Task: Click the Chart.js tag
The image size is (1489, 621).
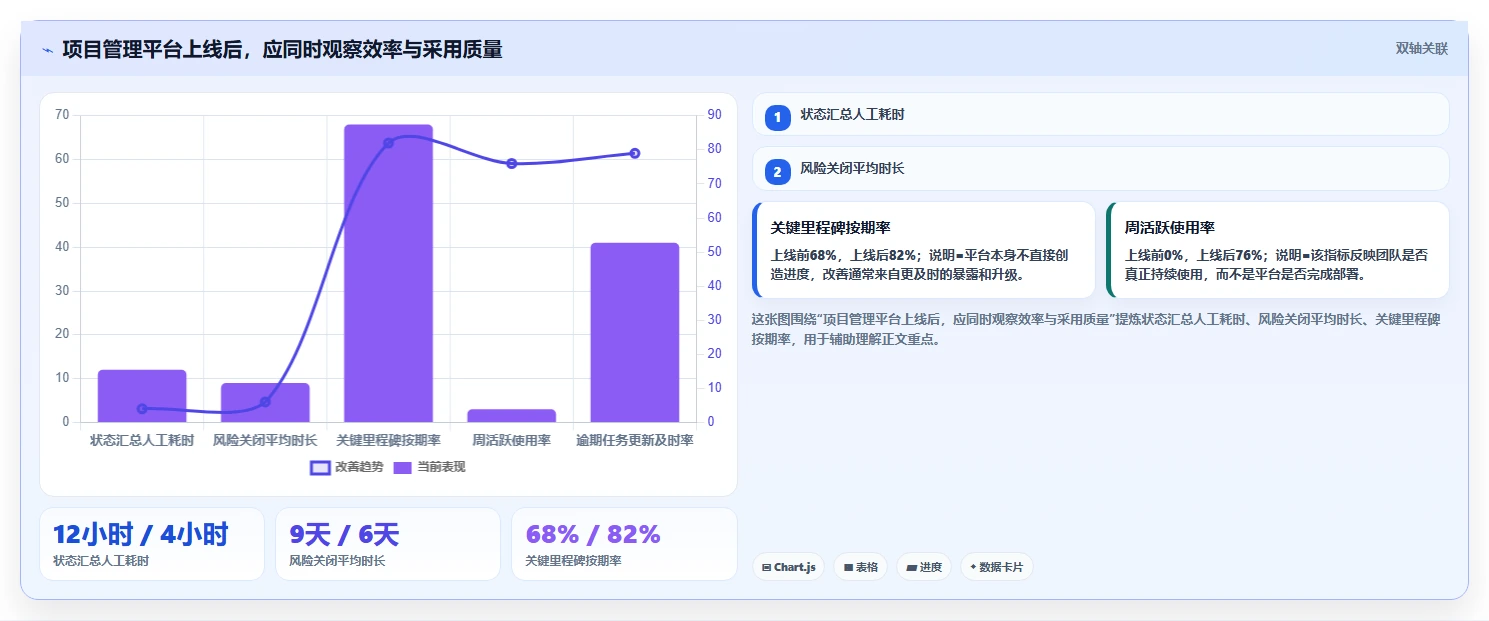Action: (x=788, y=567)
